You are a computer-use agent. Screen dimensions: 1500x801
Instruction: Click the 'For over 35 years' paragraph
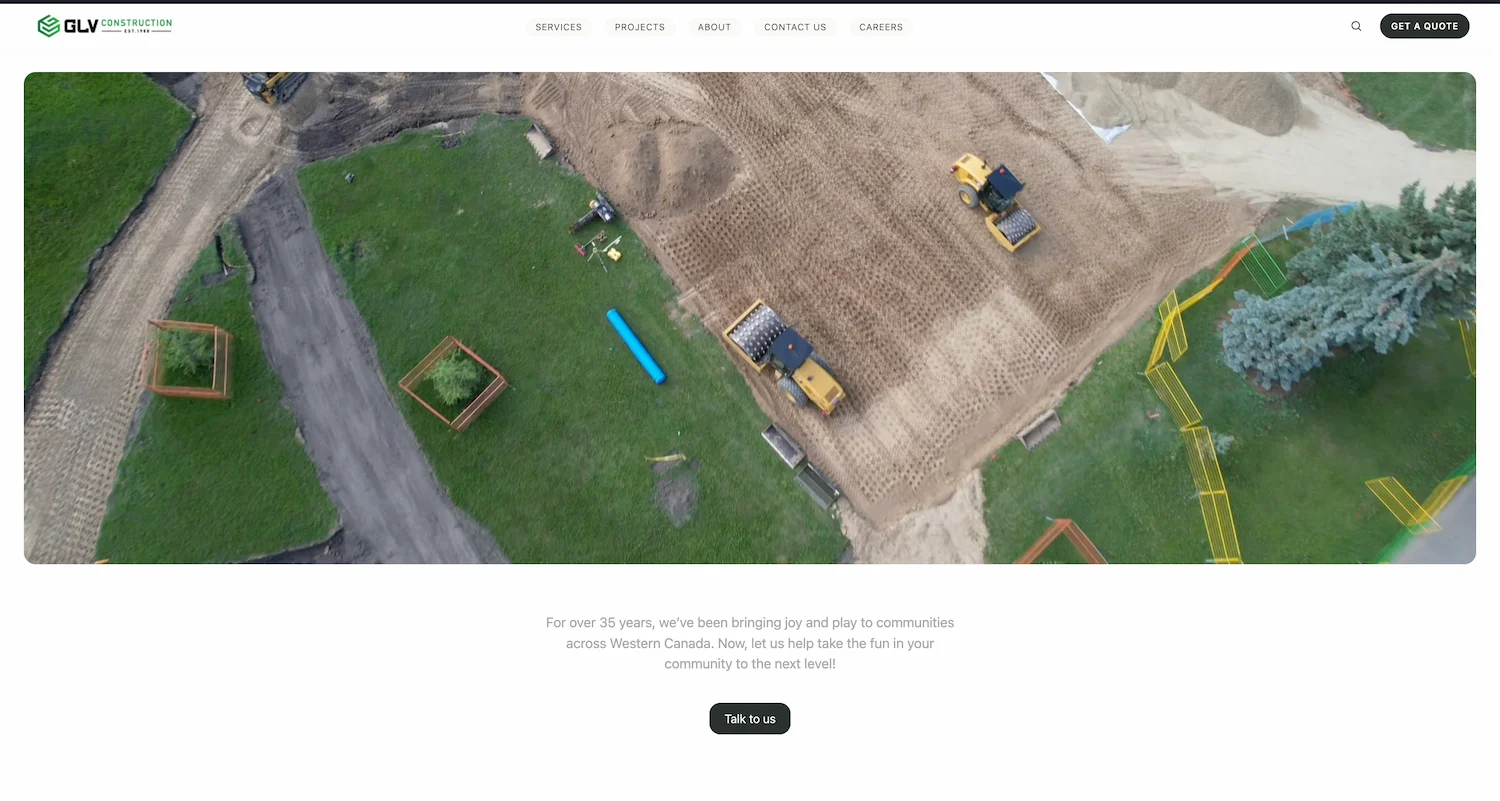(750, 643)
